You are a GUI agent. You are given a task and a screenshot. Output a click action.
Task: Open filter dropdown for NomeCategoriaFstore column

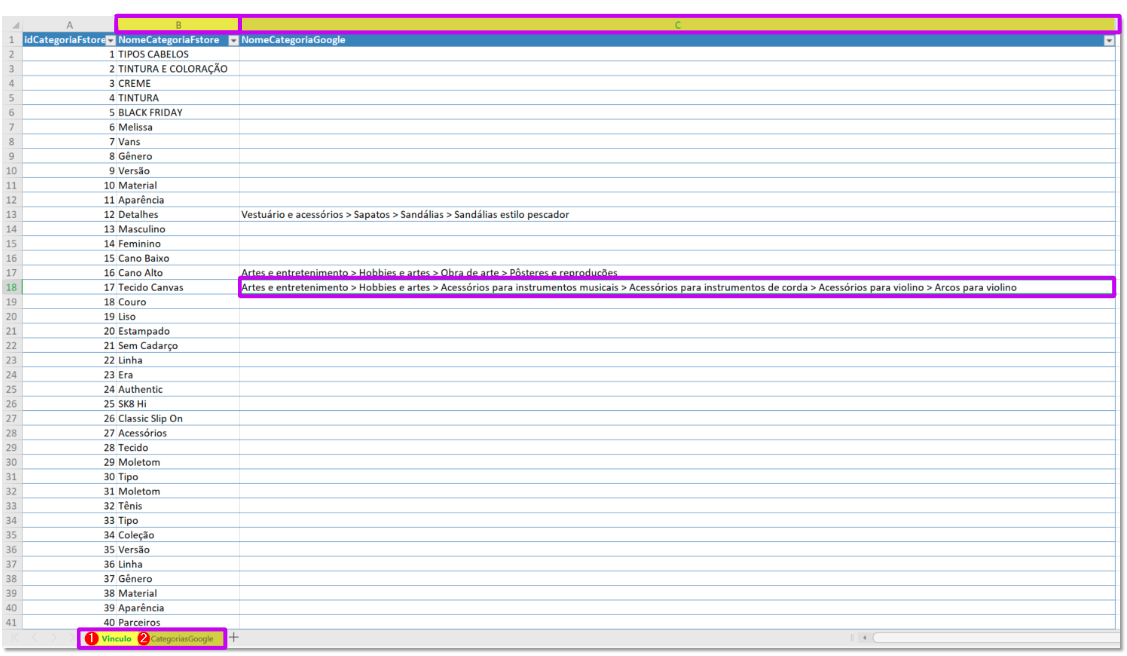pos(233,40)
